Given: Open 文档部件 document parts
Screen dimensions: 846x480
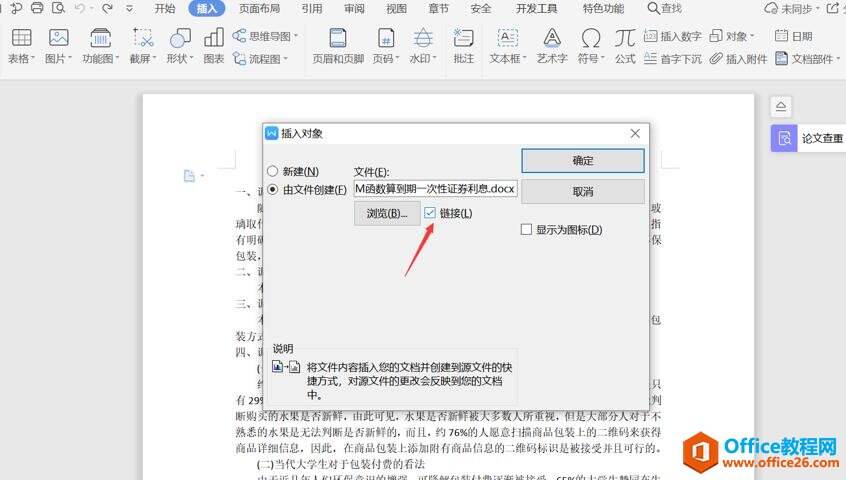Looking at the screenshot, I should pos(808,58).
